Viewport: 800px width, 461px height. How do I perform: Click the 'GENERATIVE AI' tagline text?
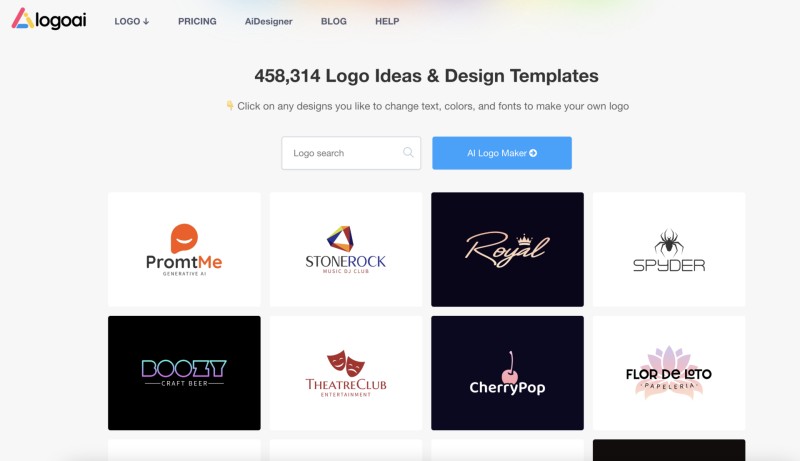pos(184,274)
